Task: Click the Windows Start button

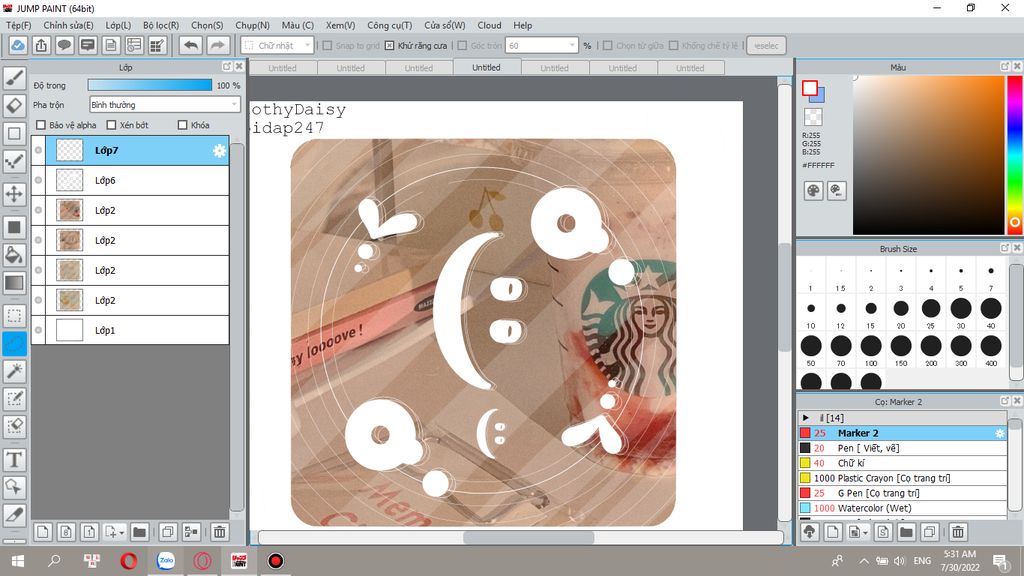Action: (x=18, y=560)
